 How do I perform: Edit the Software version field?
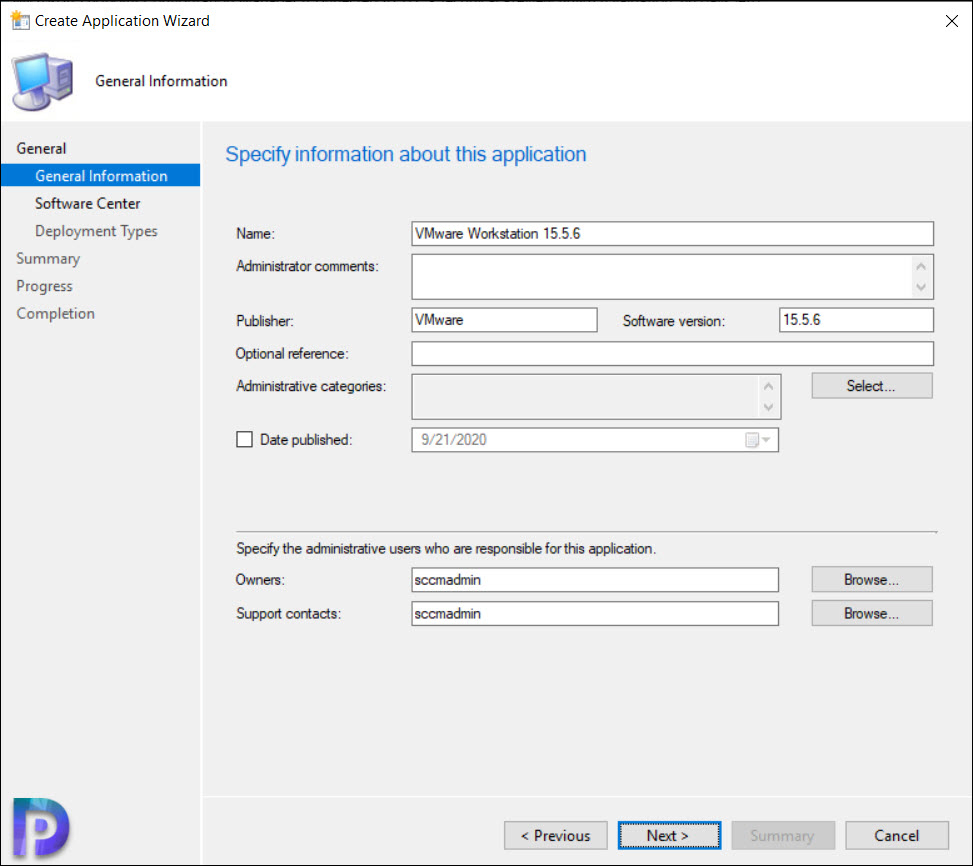click(856, 320)
